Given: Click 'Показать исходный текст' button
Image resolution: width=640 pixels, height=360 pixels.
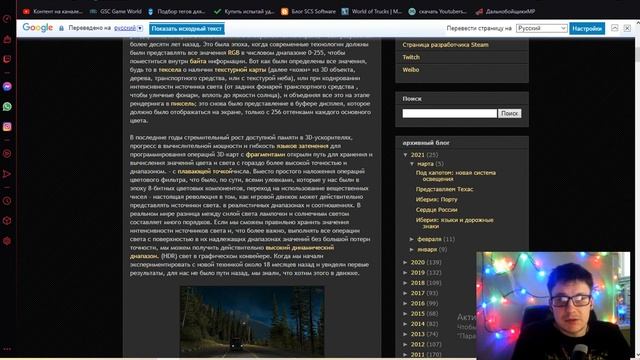Looking at the screenshot, I should pyautogui.click(x=187, y=29).
